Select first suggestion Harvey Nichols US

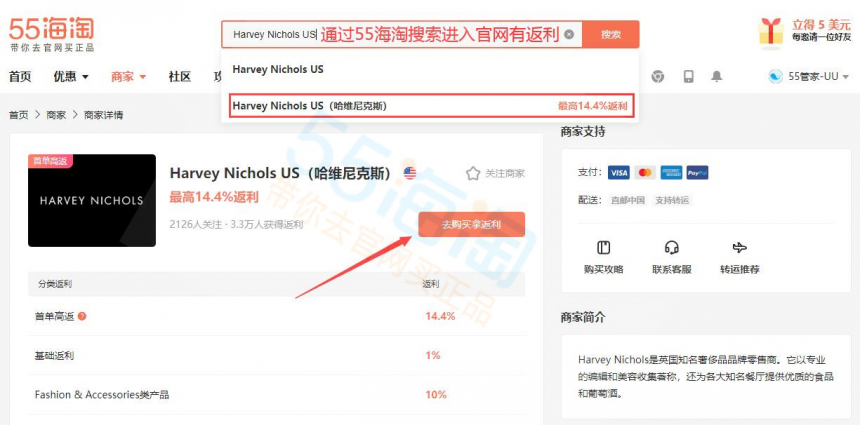(278, 70)
